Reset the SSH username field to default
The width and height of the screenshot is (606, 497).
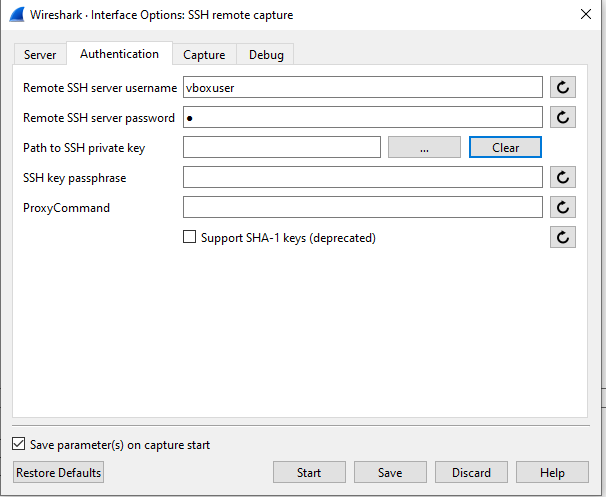click(564, 87)
